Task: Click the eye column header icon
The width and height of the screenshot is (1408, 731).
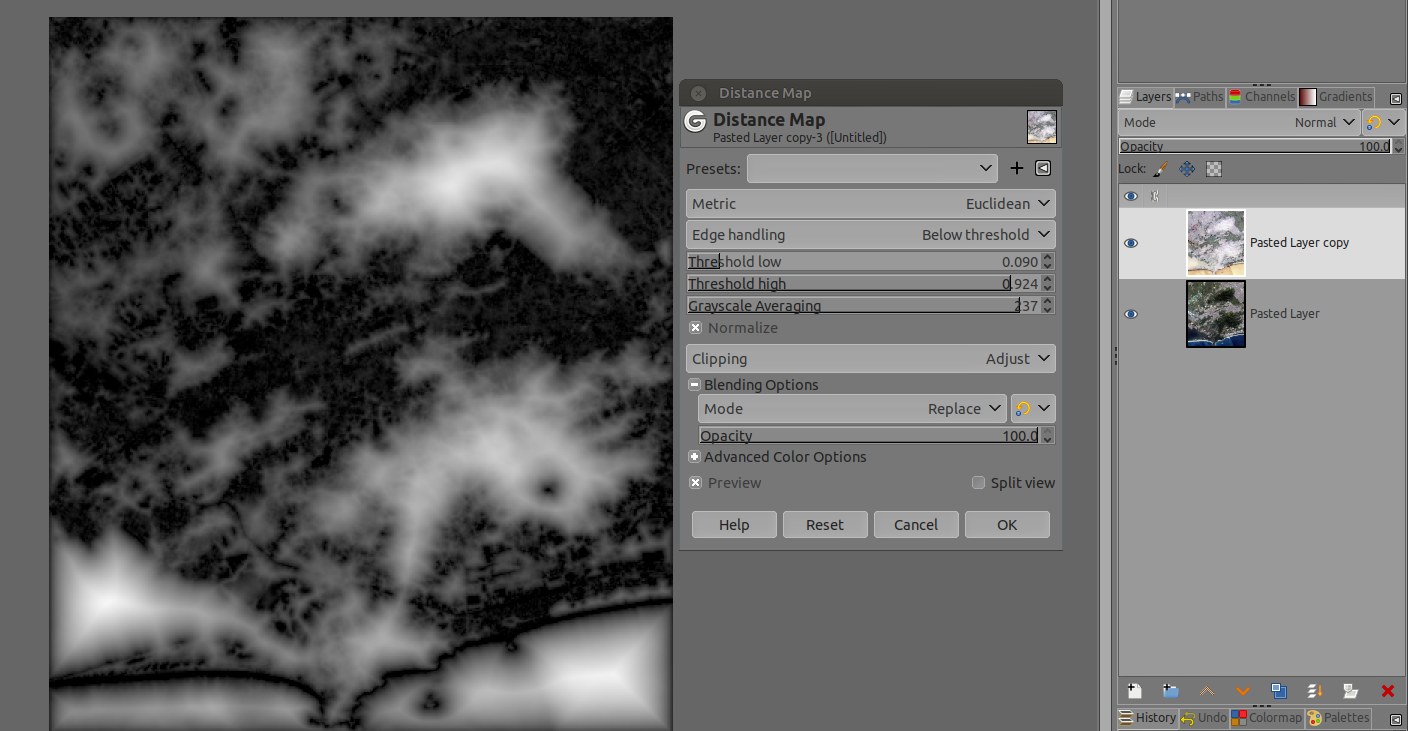Action: (x=1131, y=196)
